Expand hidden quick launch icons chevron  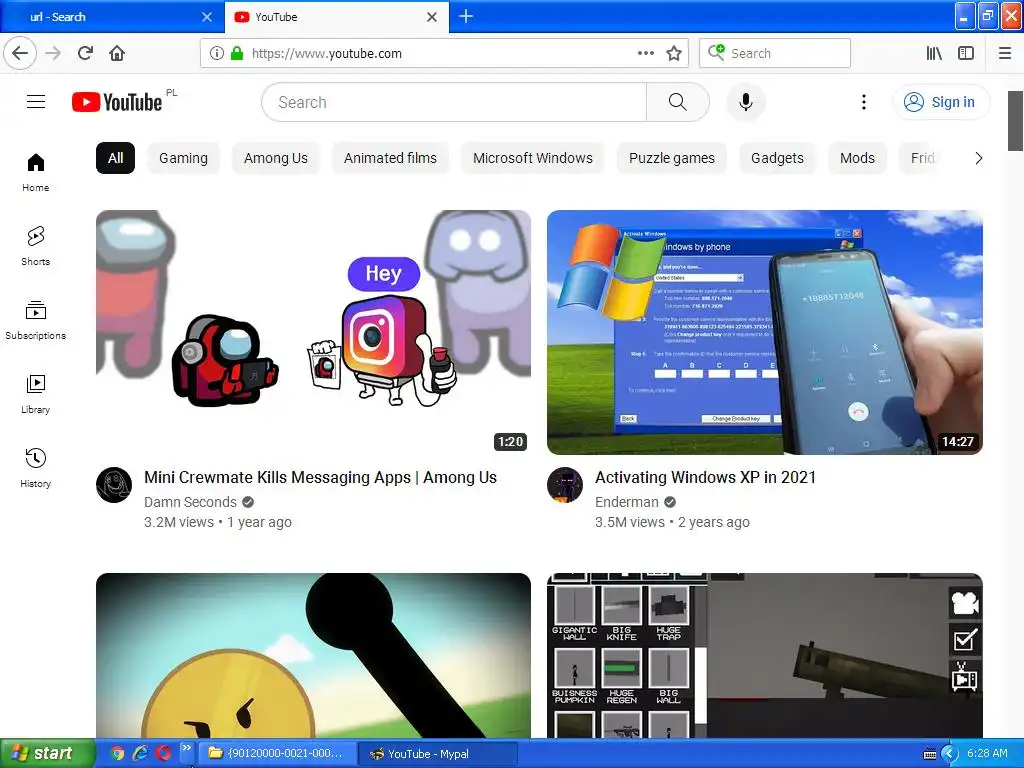point(186,748)
